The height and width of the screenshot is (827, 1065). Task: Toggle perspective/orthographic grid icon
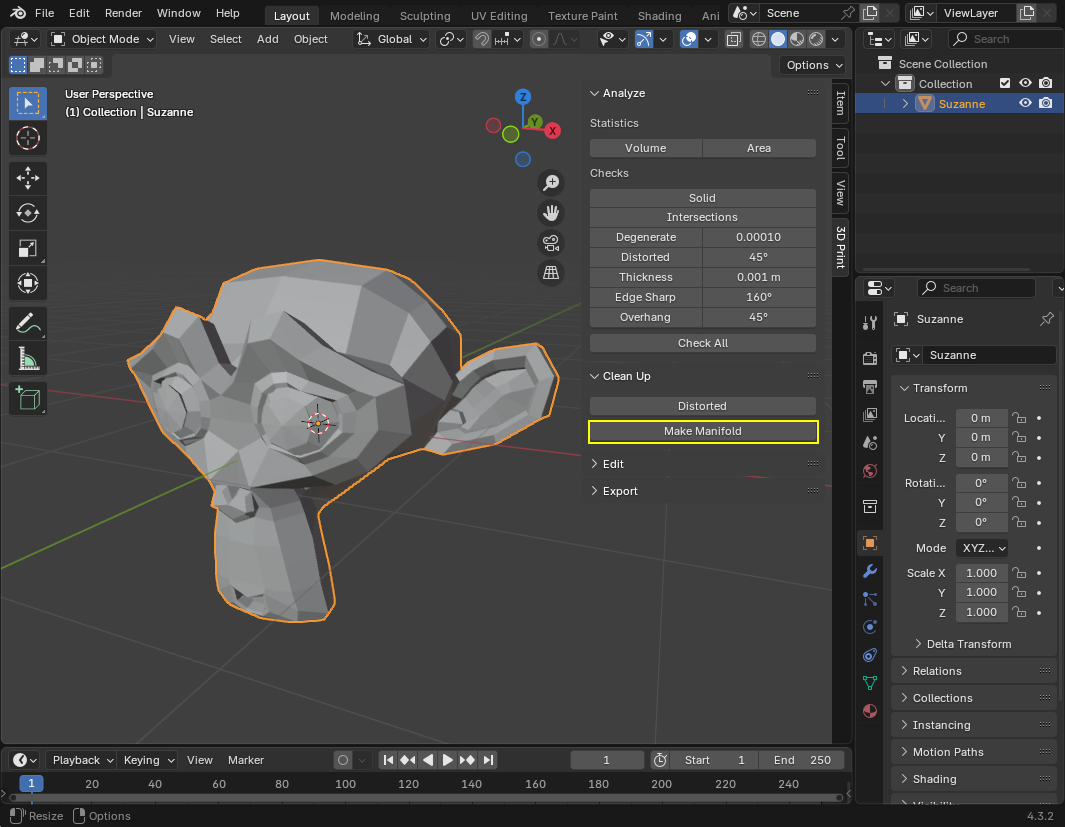pyautogui.click(x=550, y=273)
